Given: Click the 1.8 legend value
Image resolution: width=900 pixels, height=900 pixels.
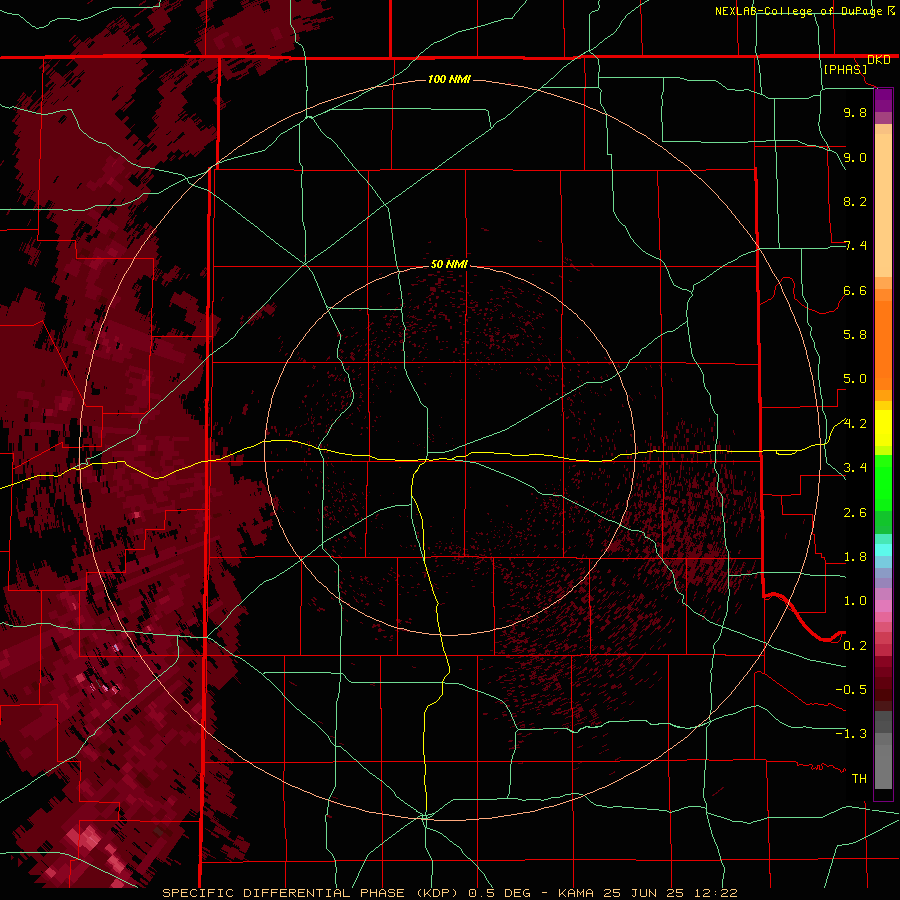Looking at the screenshot, I should pyautogui.click(x=855, y=557).
